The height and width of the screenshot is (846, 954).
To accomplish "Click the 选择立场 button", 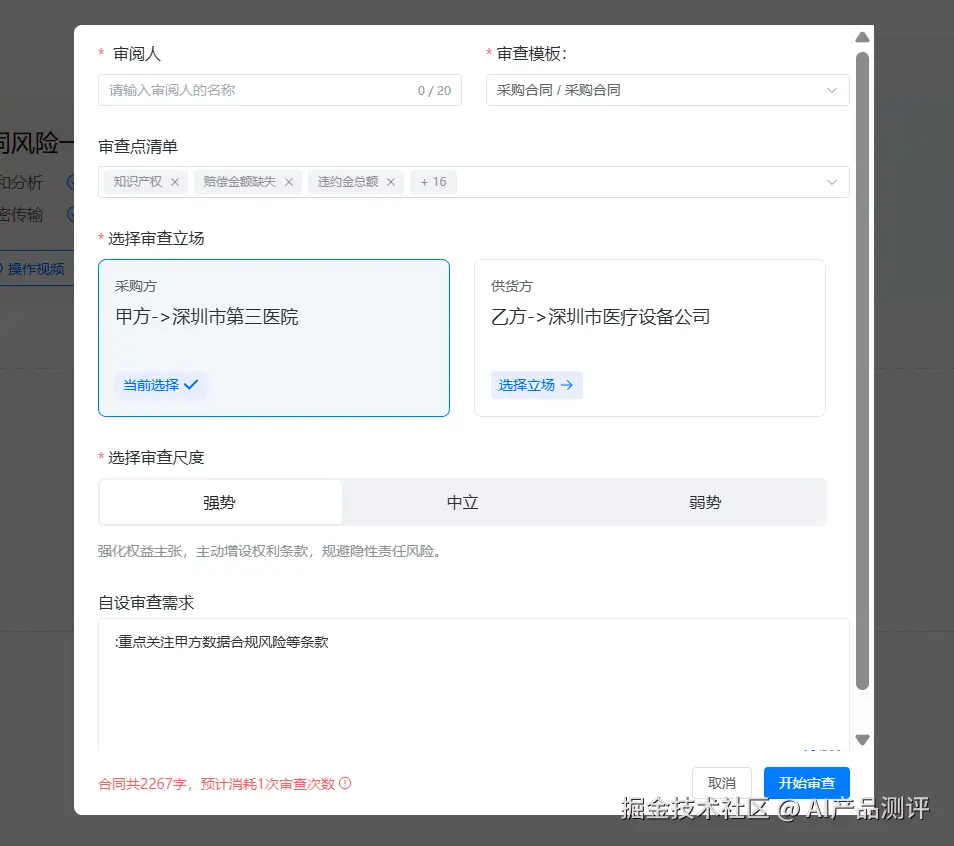I will 537,385.
